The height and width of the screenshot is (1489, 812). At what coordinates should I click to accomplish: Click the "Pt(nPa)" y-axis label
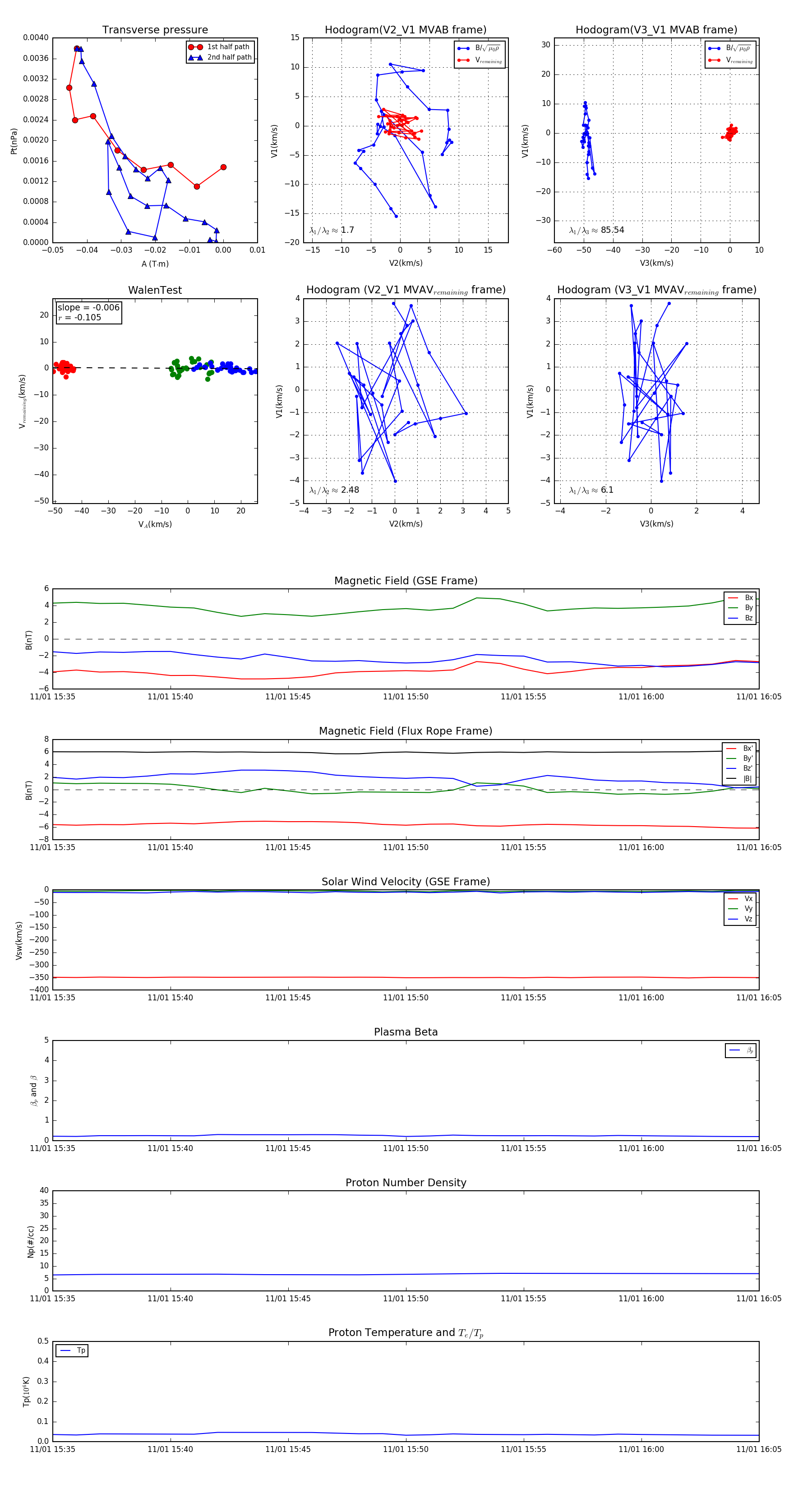coord(14,141)
